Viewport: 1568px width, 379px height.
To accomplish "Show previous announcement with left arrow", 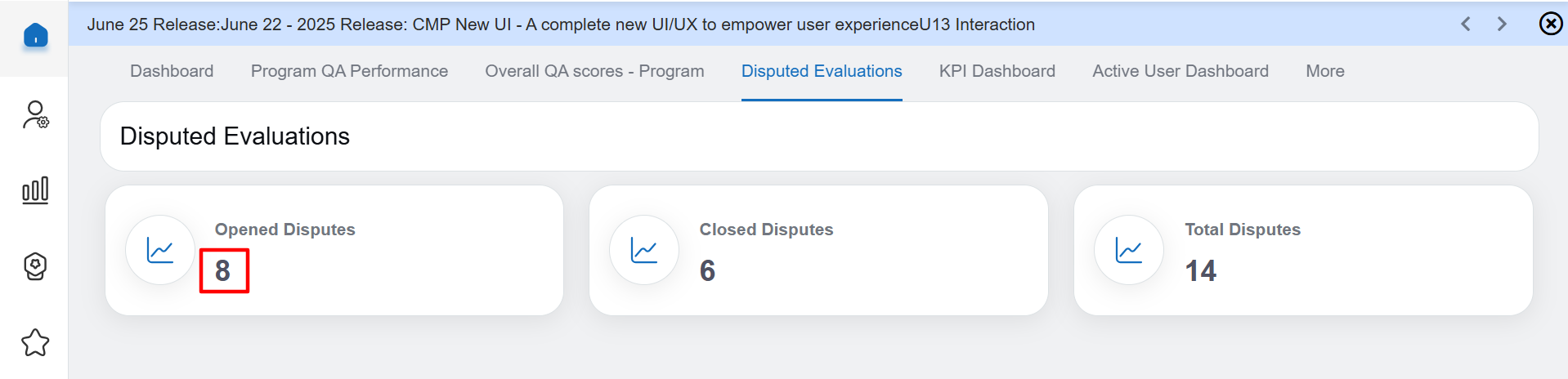I will point(1466,24).
